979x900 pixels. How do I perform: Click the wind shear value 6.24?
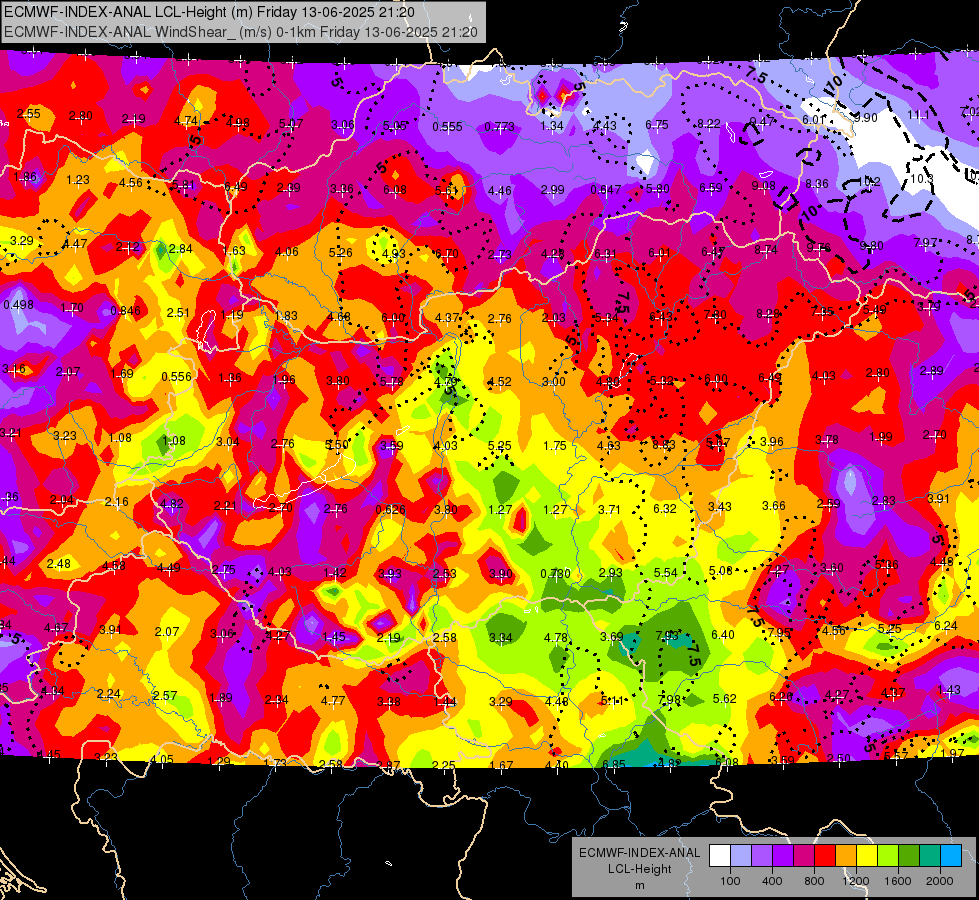tap(946, 626)
